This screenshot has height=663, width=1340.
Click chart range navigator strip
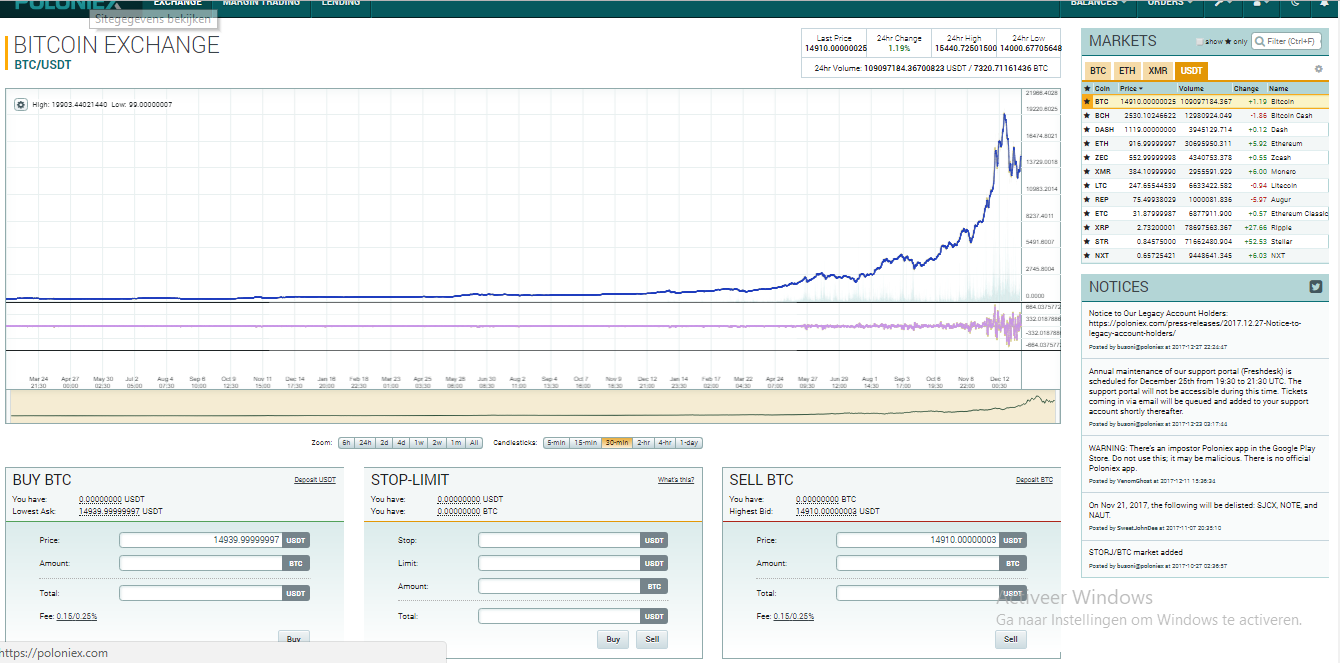[x=532, y=406]
